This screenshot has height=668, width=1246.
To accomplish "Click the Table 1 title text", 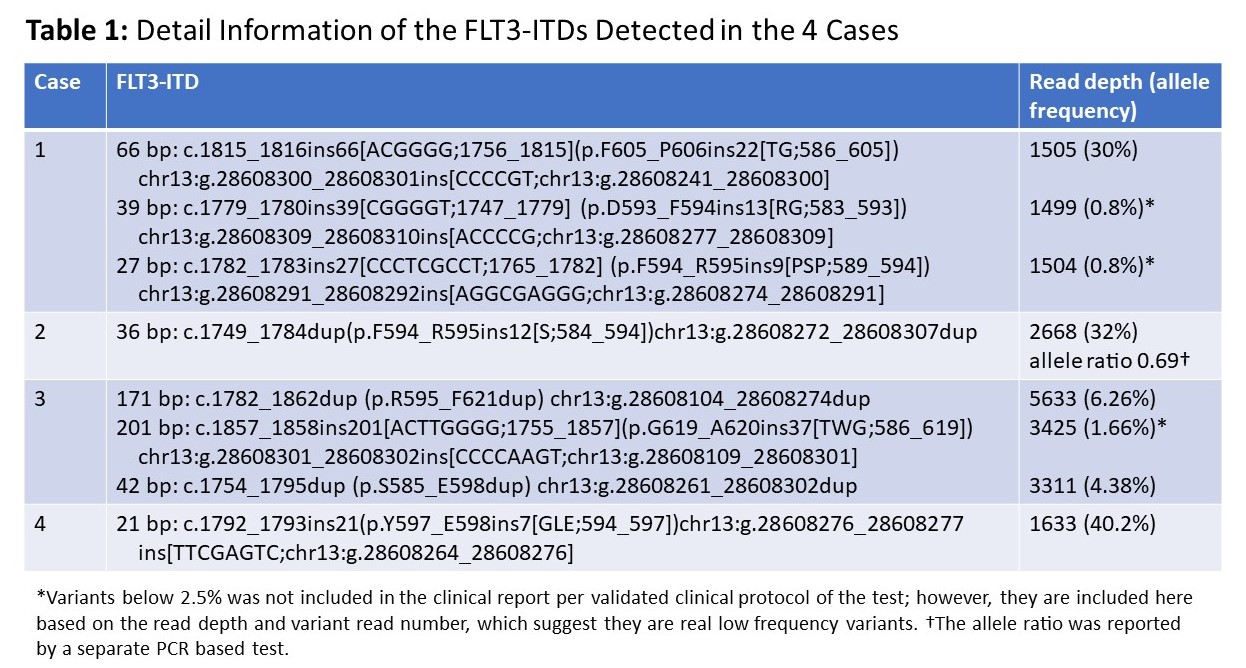I will tap(461, 30).
